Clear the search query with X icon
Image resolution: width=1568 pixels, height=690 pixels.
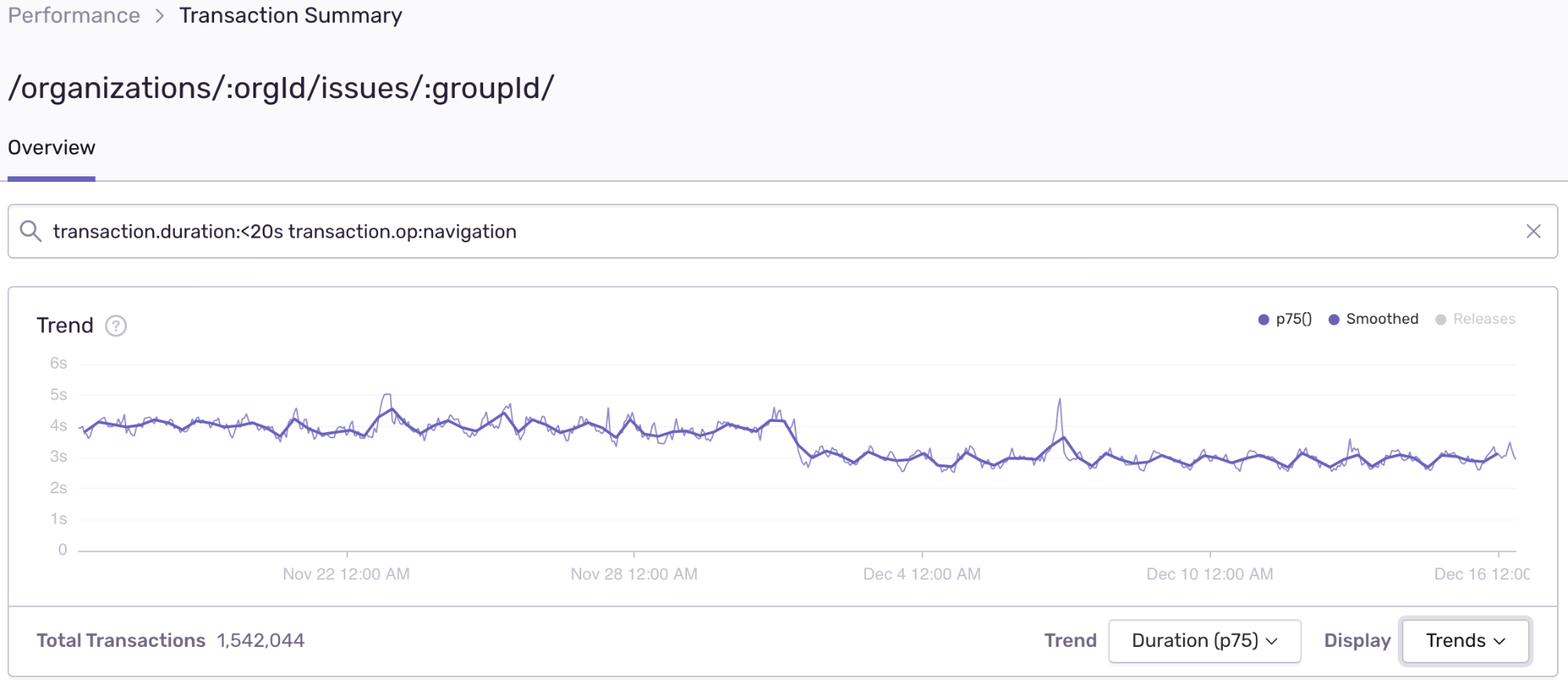[1533, 231]
